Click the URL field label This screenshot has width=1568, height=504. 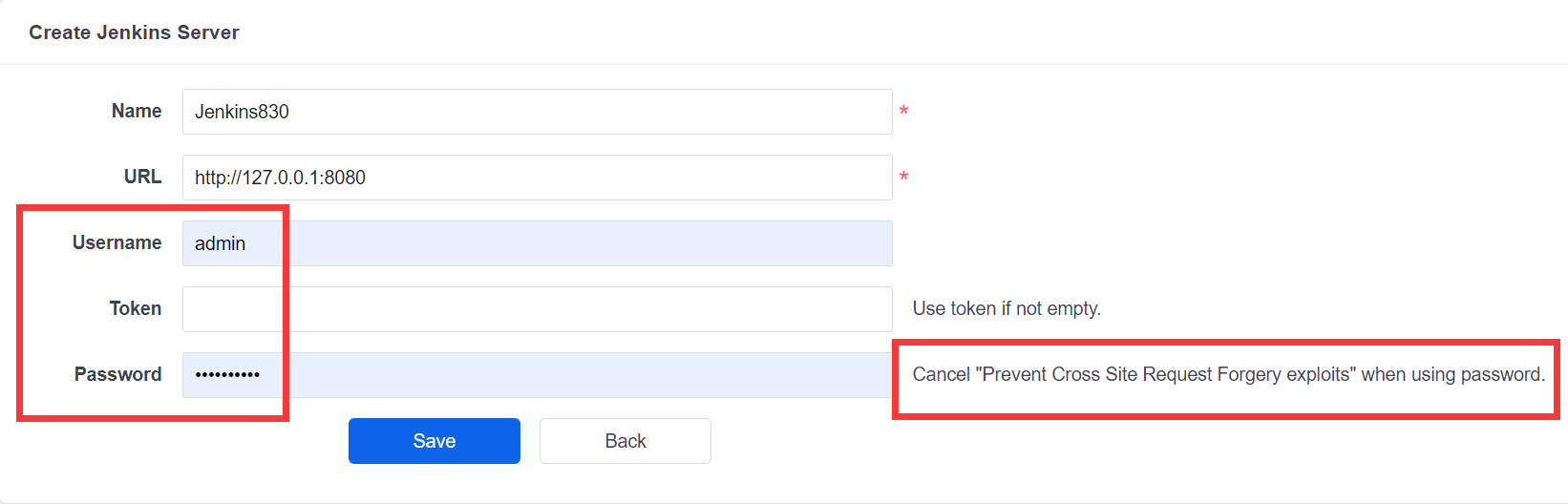tap(142, 177)
